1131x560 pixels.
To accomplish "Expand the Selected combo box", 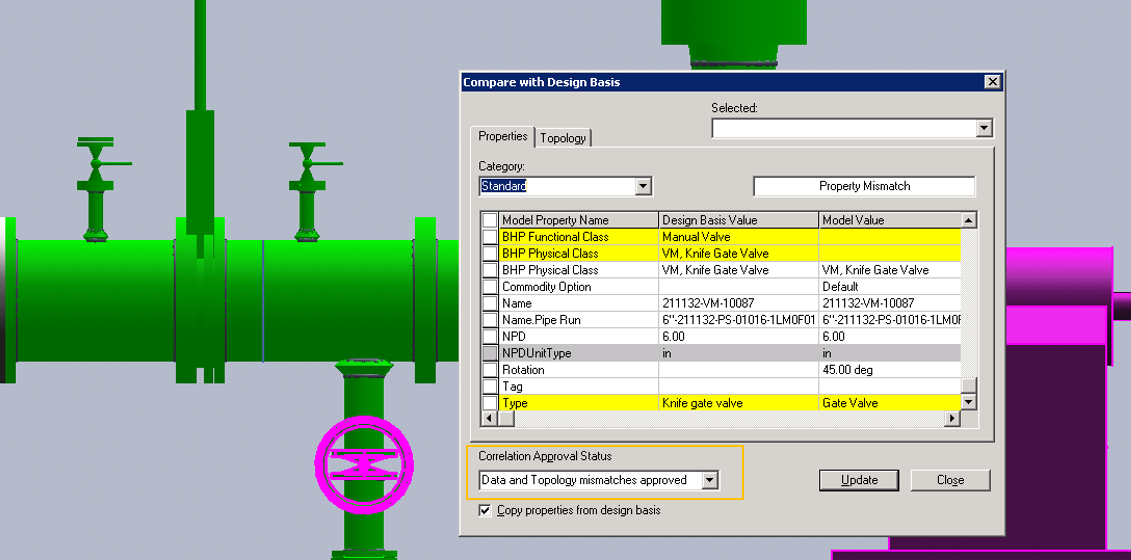I will tap(984, 128).
